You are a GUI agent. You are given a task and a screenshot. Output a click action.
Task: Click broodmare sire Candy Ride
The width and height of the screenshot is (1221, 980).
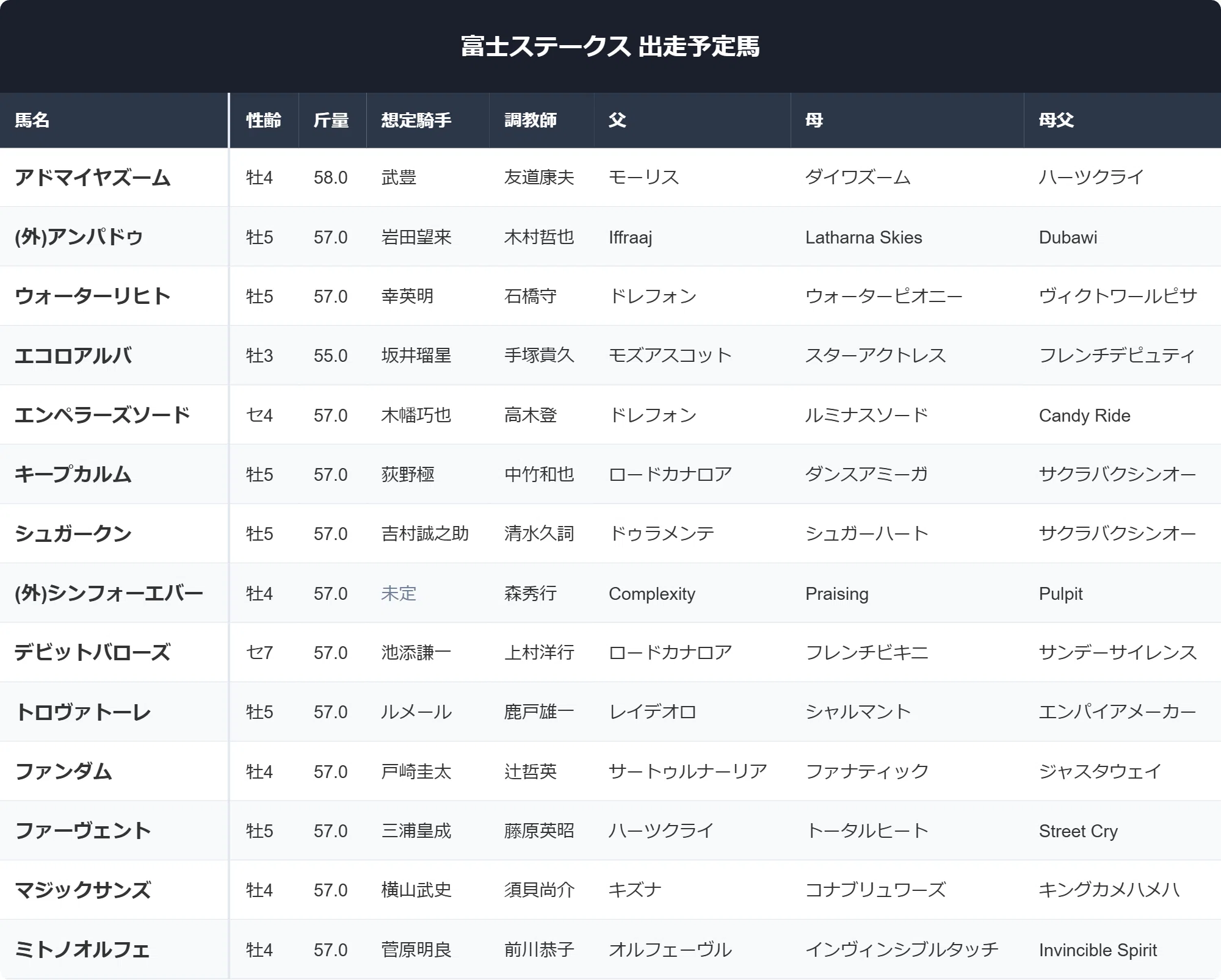point(1085,416)
